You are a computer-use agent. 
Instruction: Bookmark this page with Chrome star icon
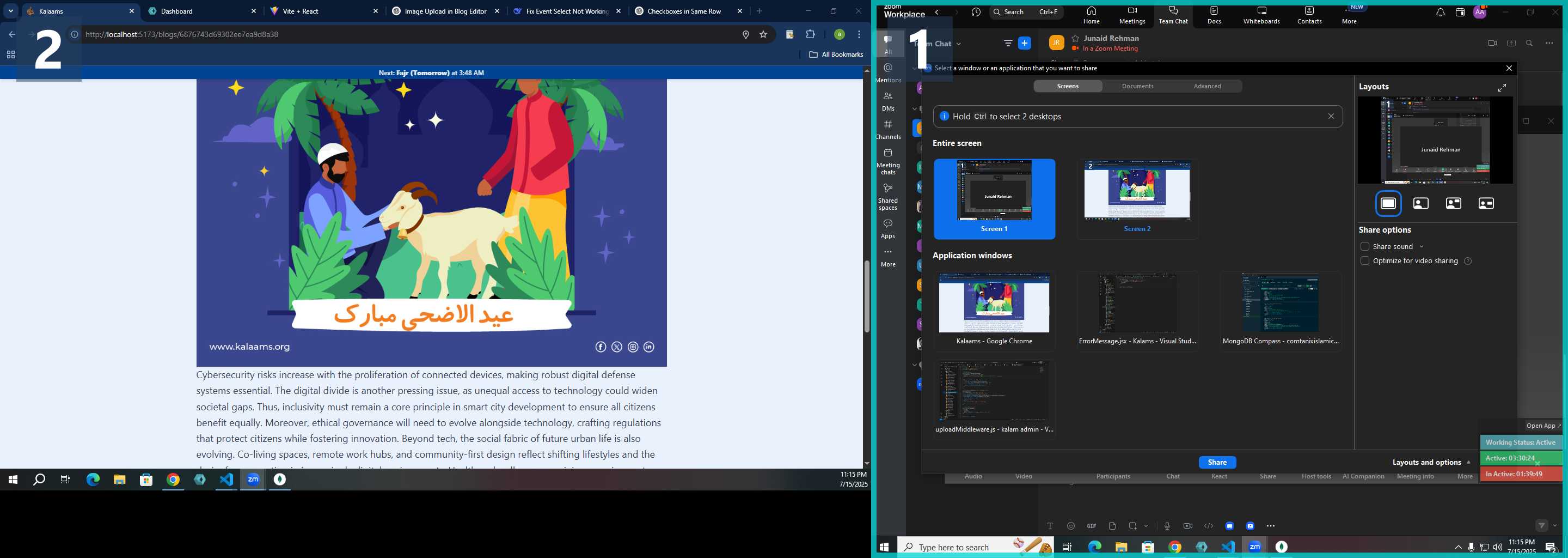[763, 35]
